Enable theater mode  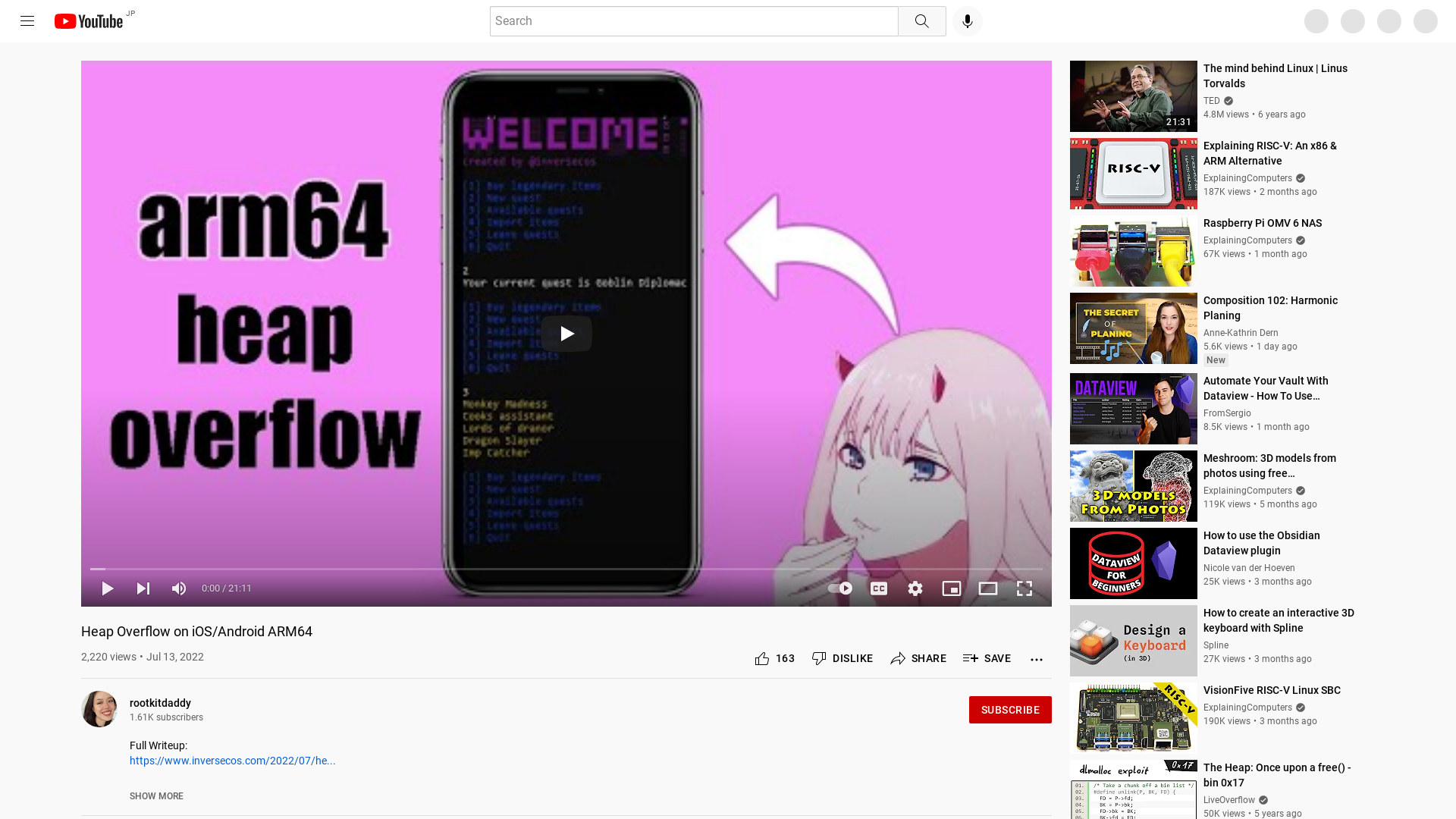(x=988, y=588)
